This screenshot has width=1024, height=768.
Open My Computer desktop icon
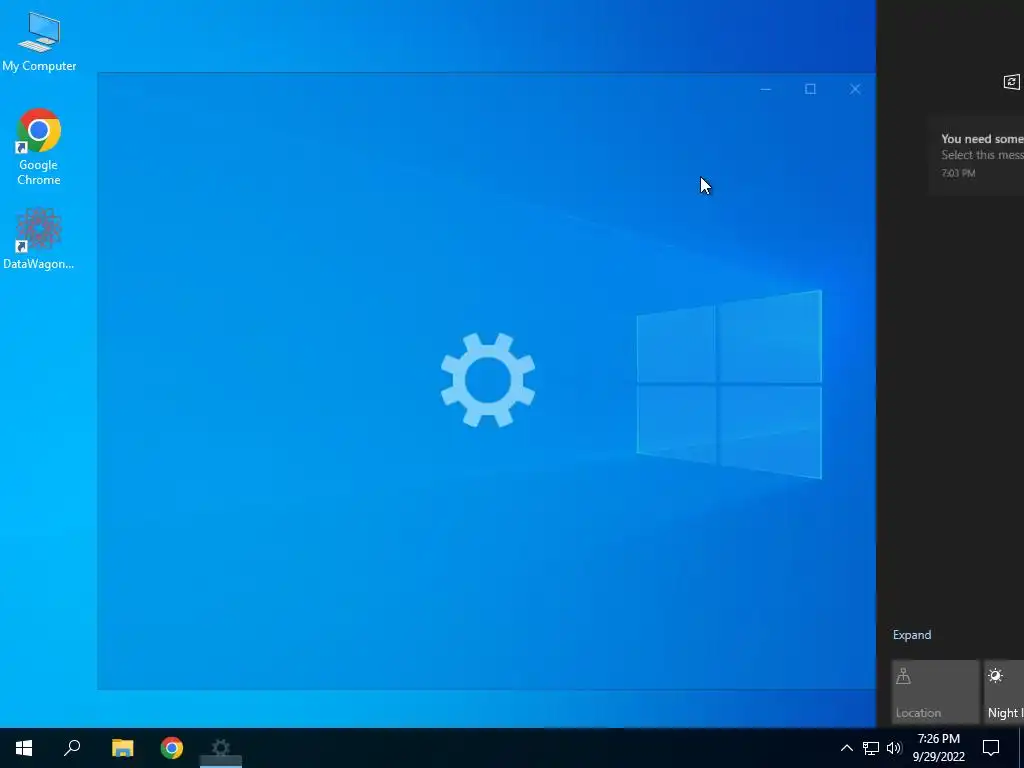[39, 42]
